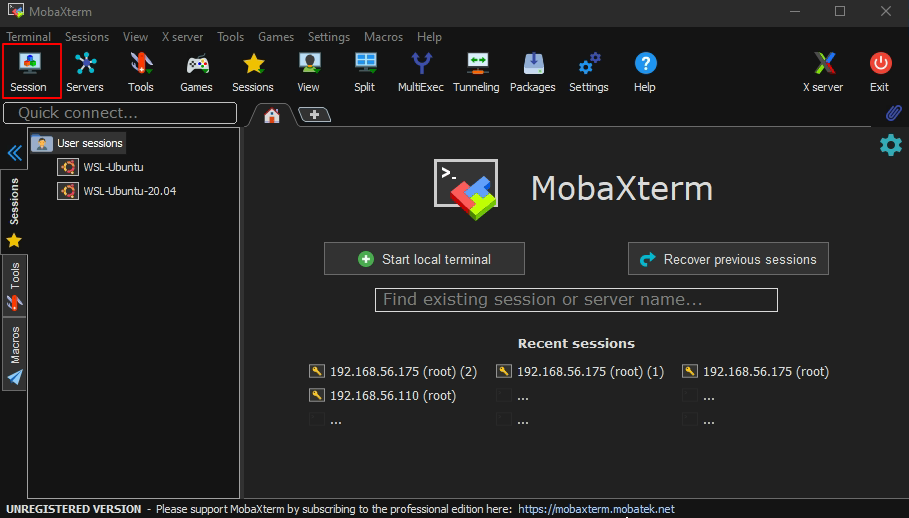Open the mobaxterm.mobatek.net link
909x518 pixels.
point(596,509)
